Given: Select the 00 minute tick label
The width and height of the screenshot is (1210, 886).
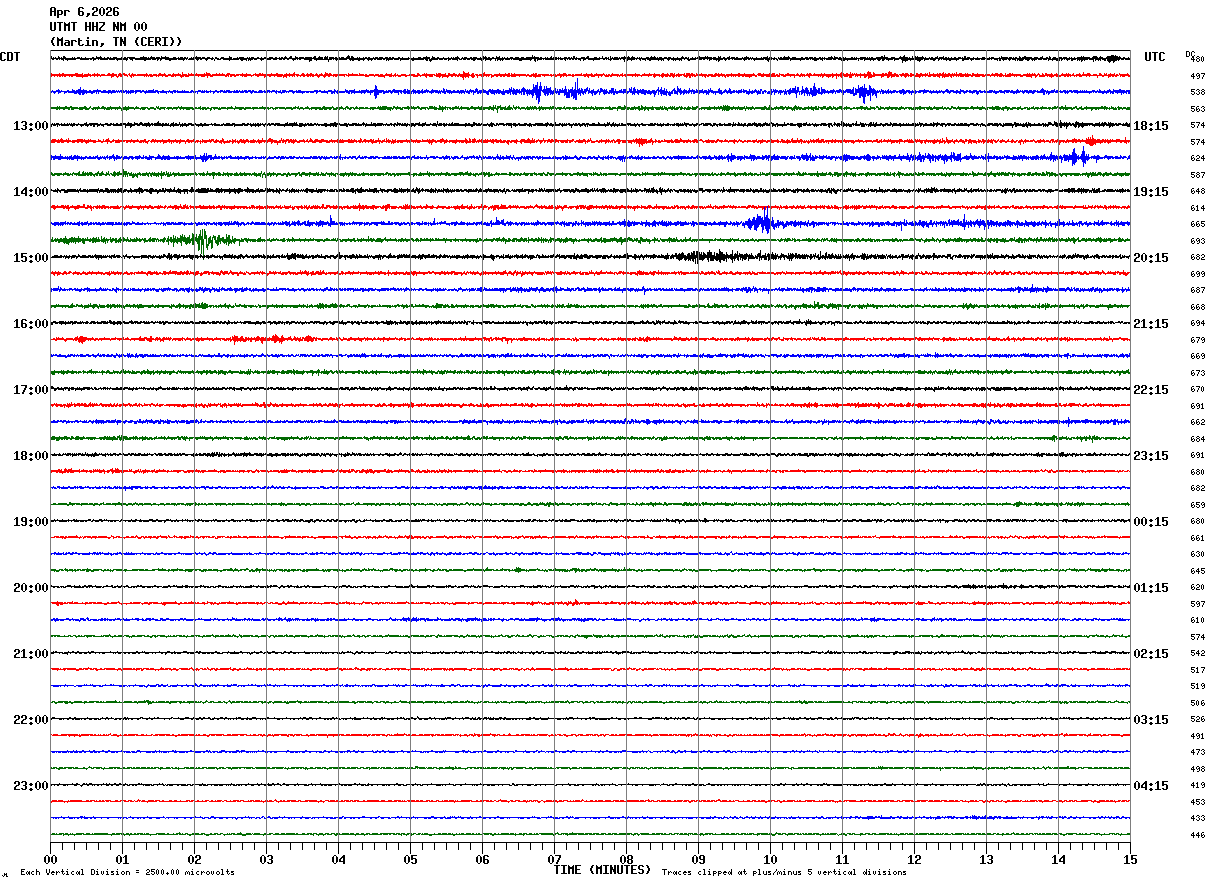Looking at the screenshot, I should click(50, 859).
